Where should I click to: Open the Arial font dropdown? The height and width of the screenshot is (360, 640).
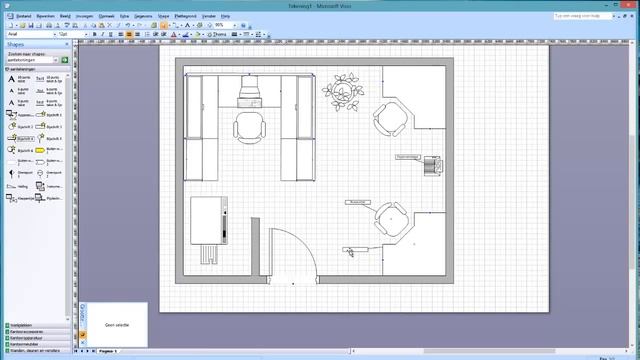click(55, 34)
